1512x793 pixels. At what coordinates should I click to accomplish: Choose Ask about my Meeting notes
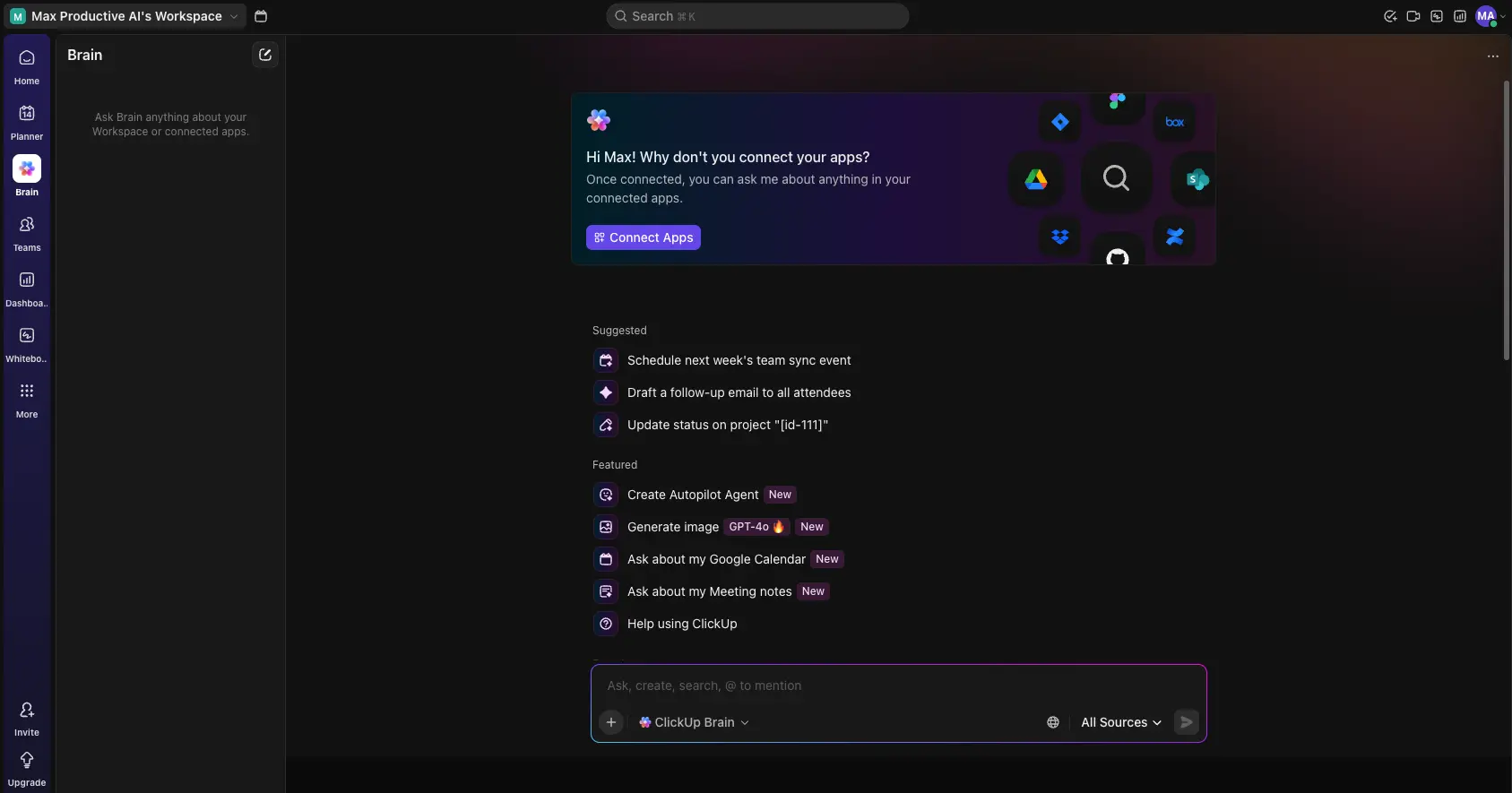(x=711, y=591)
